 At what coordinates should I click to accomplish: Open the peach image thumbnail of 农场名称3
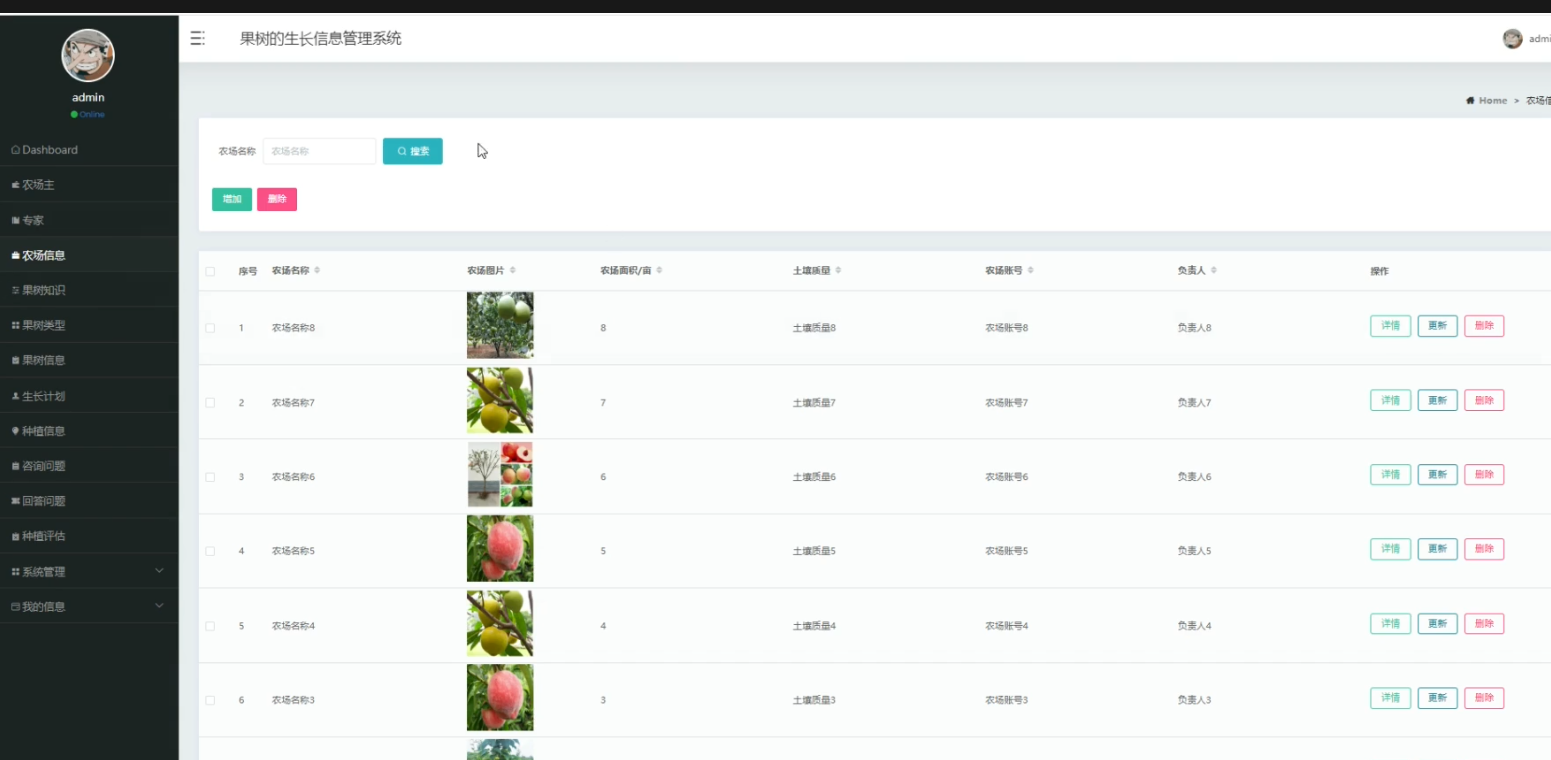[x=500, y=697]
